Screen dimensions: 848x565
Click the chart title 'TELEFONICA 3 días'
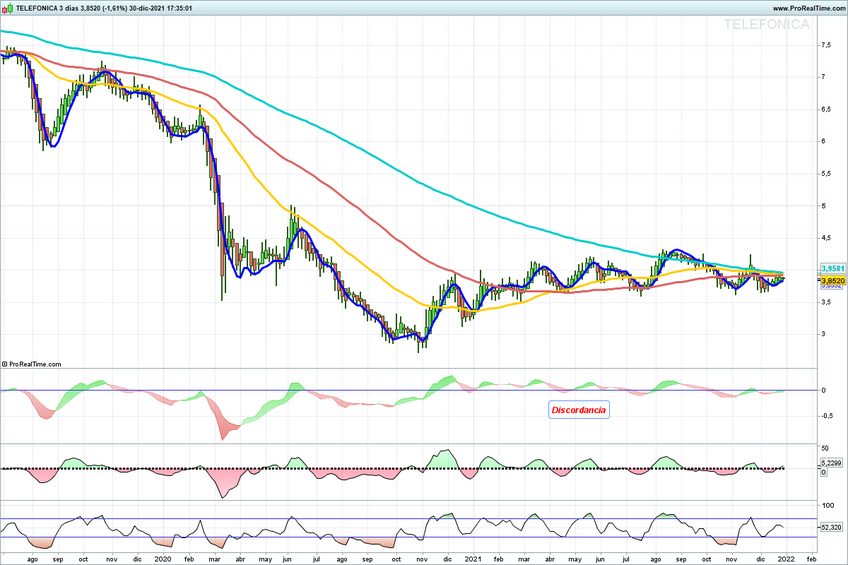click(x=48, y=8)
